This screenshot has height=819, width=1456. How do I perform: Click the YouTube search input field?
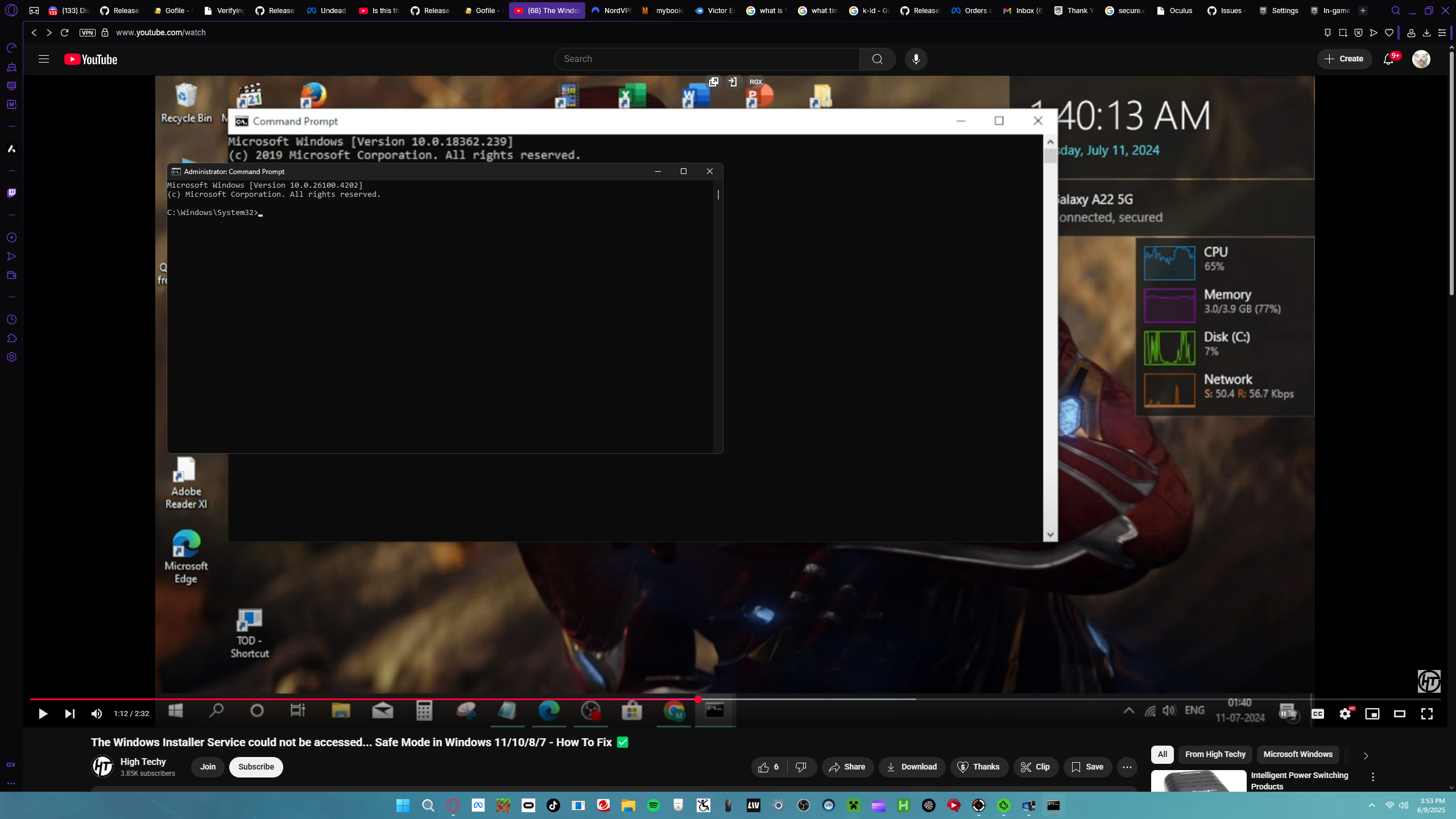coord(706,59)
